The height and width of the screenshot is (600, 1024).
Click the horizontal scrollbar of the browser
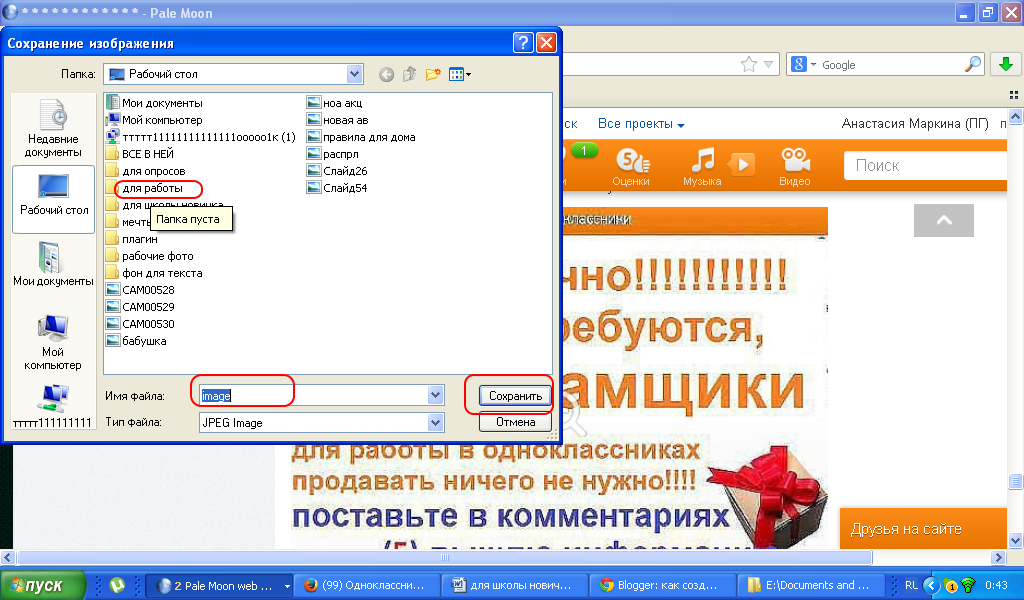444,558
